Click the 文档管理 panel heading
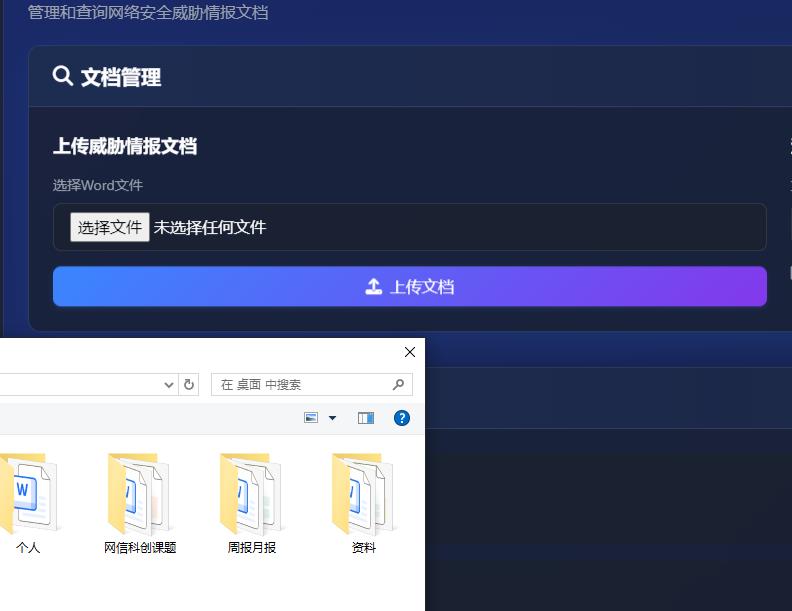The height and width of the screenshot is (611, 792). tap(120, 77)
